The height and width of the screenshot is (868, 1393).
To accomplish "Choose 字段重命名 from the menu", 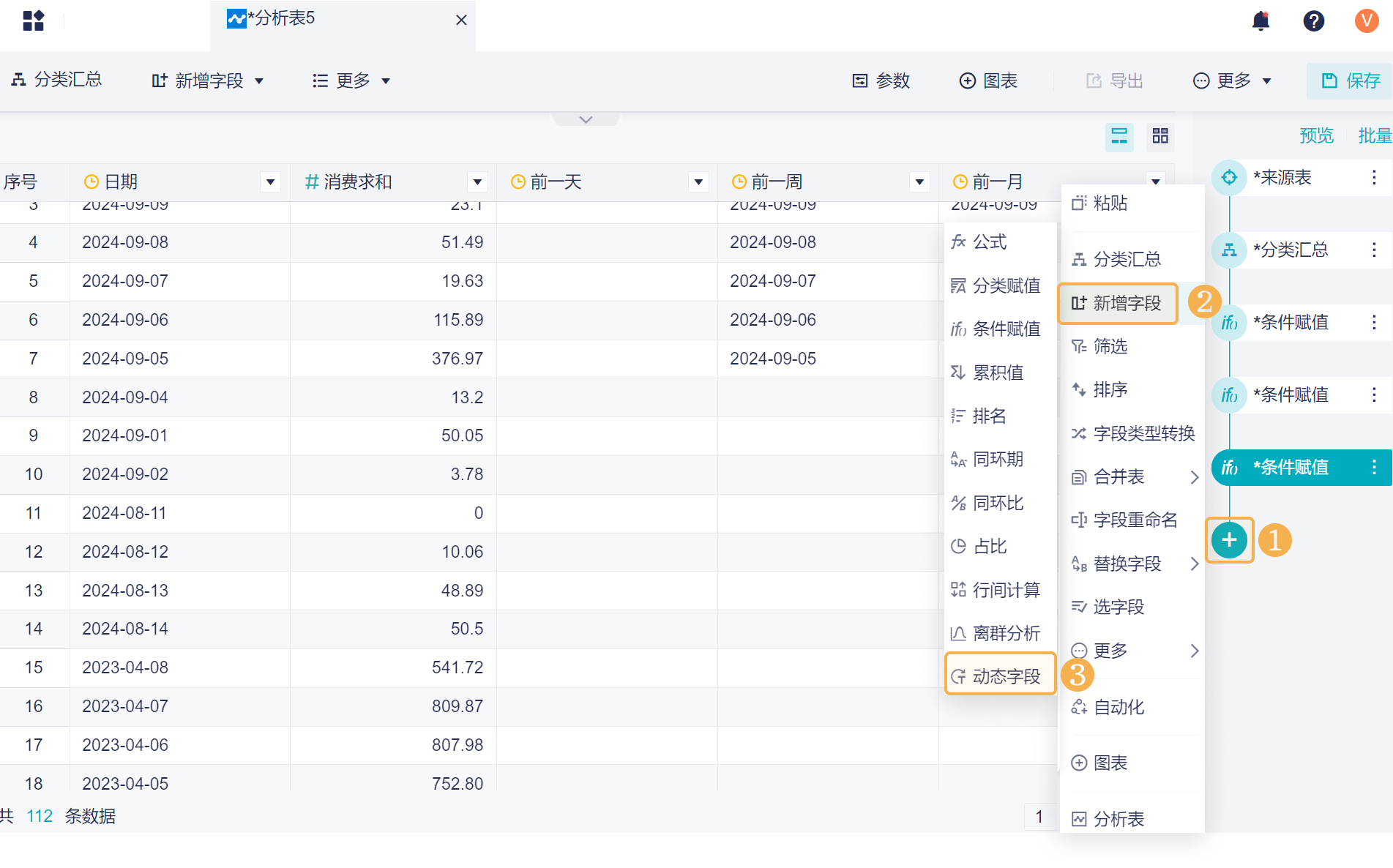I will click(1132, 520).
